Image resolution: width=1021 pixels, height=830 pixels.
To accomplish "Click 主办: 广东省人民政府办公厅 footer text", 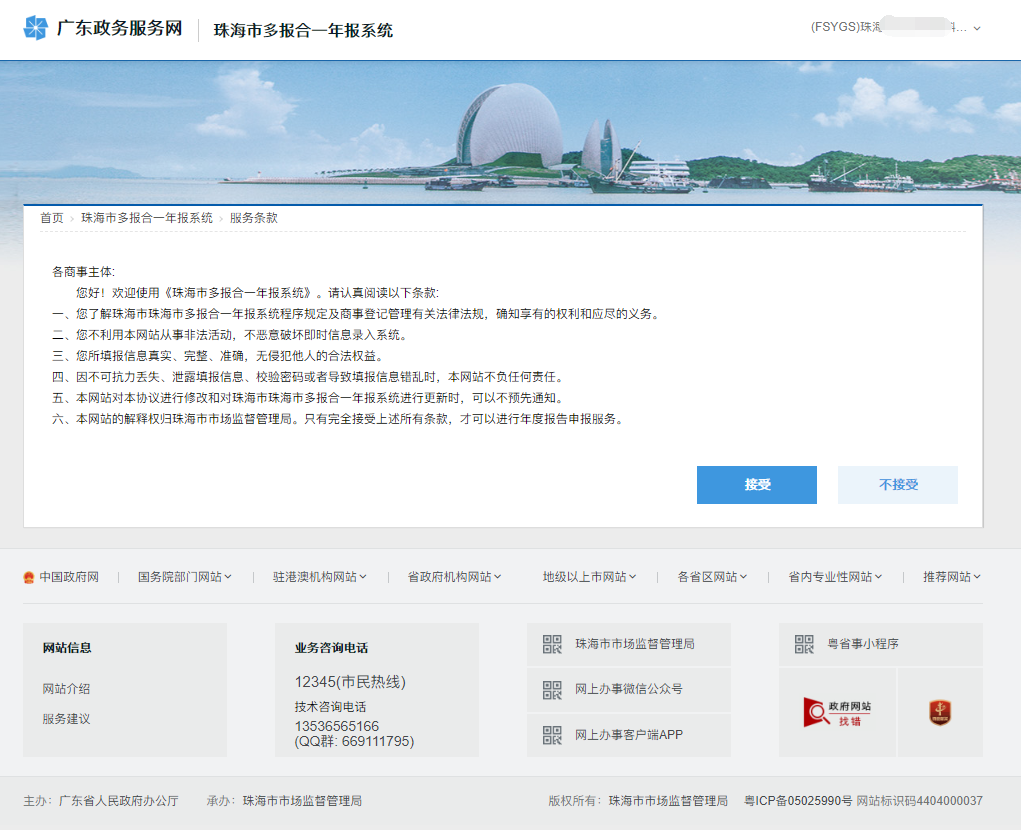I will click(101, 801).
